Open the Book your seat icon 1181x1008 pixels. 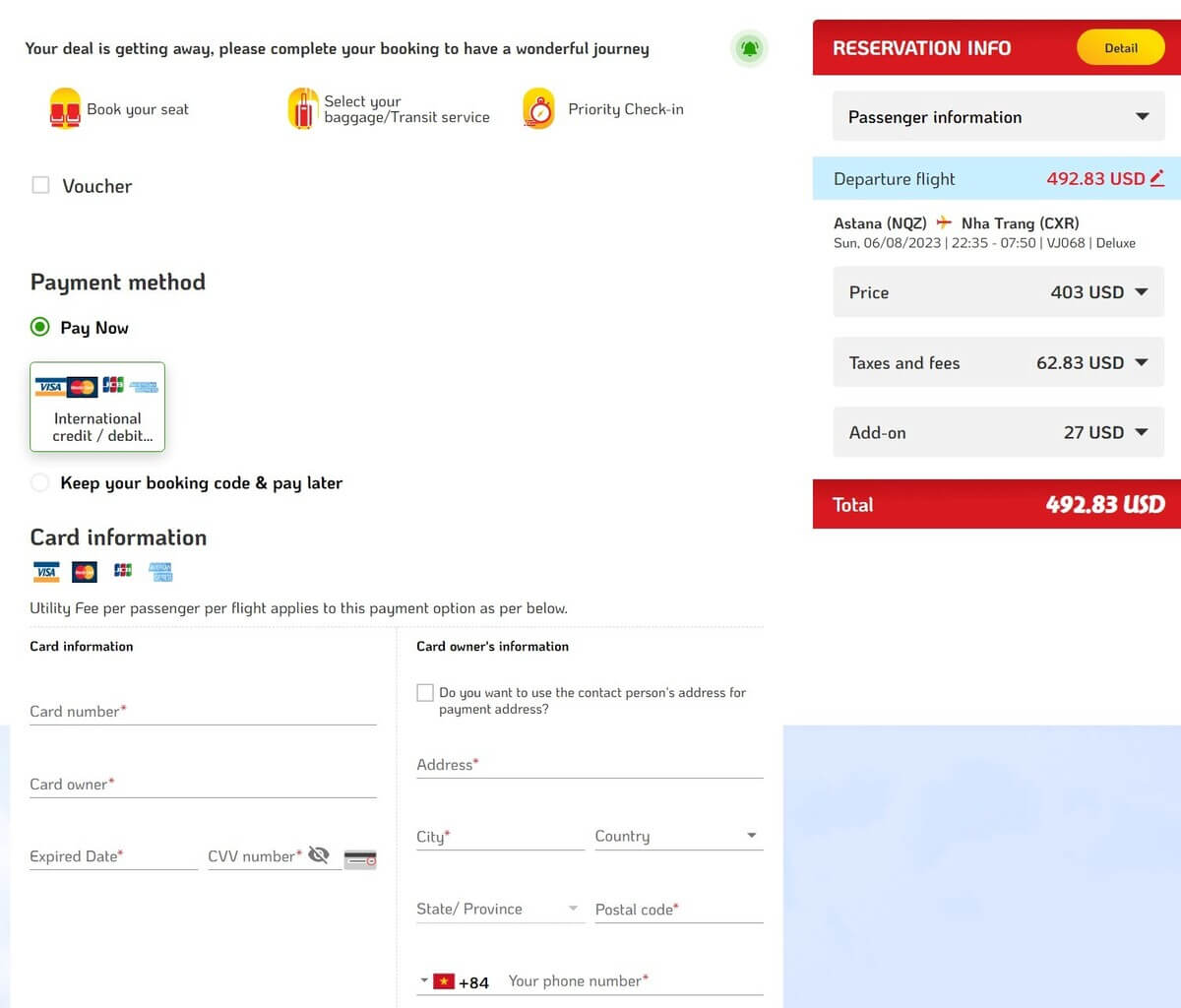click(x=65, y=109)
